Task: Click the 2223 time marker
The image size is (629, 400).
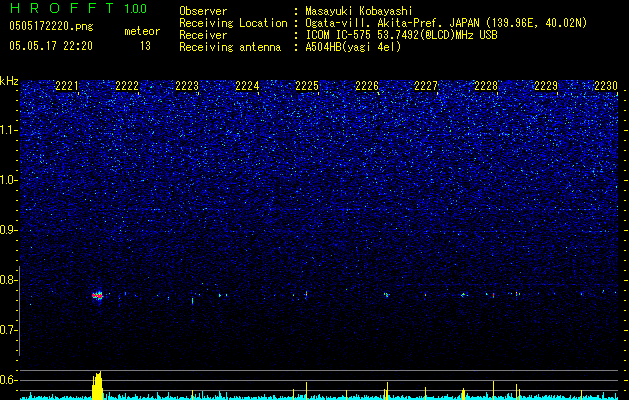Action: click(187, 85)
